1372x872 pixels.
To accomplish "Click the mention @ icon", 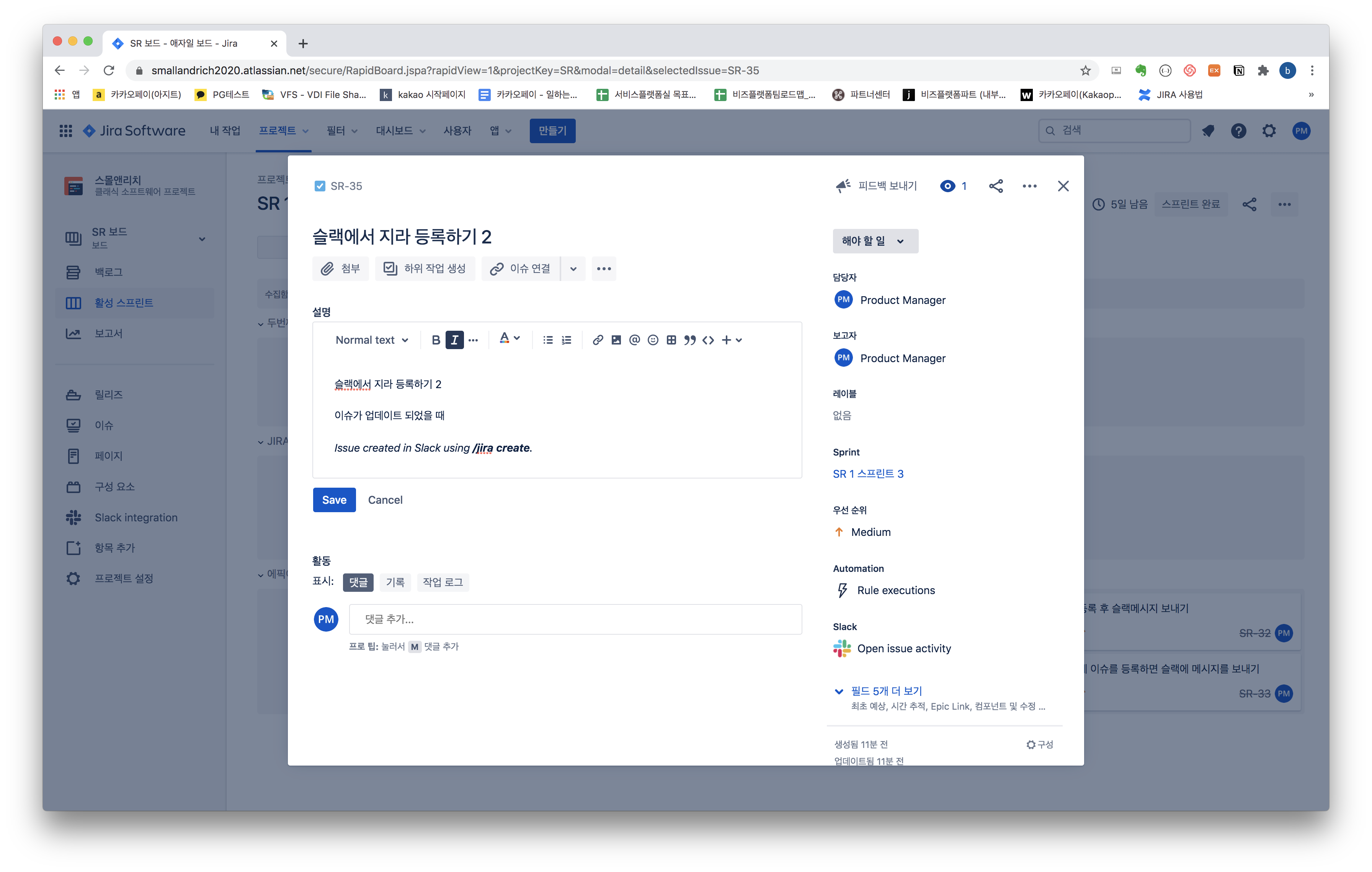I will [x=634, y=340].
